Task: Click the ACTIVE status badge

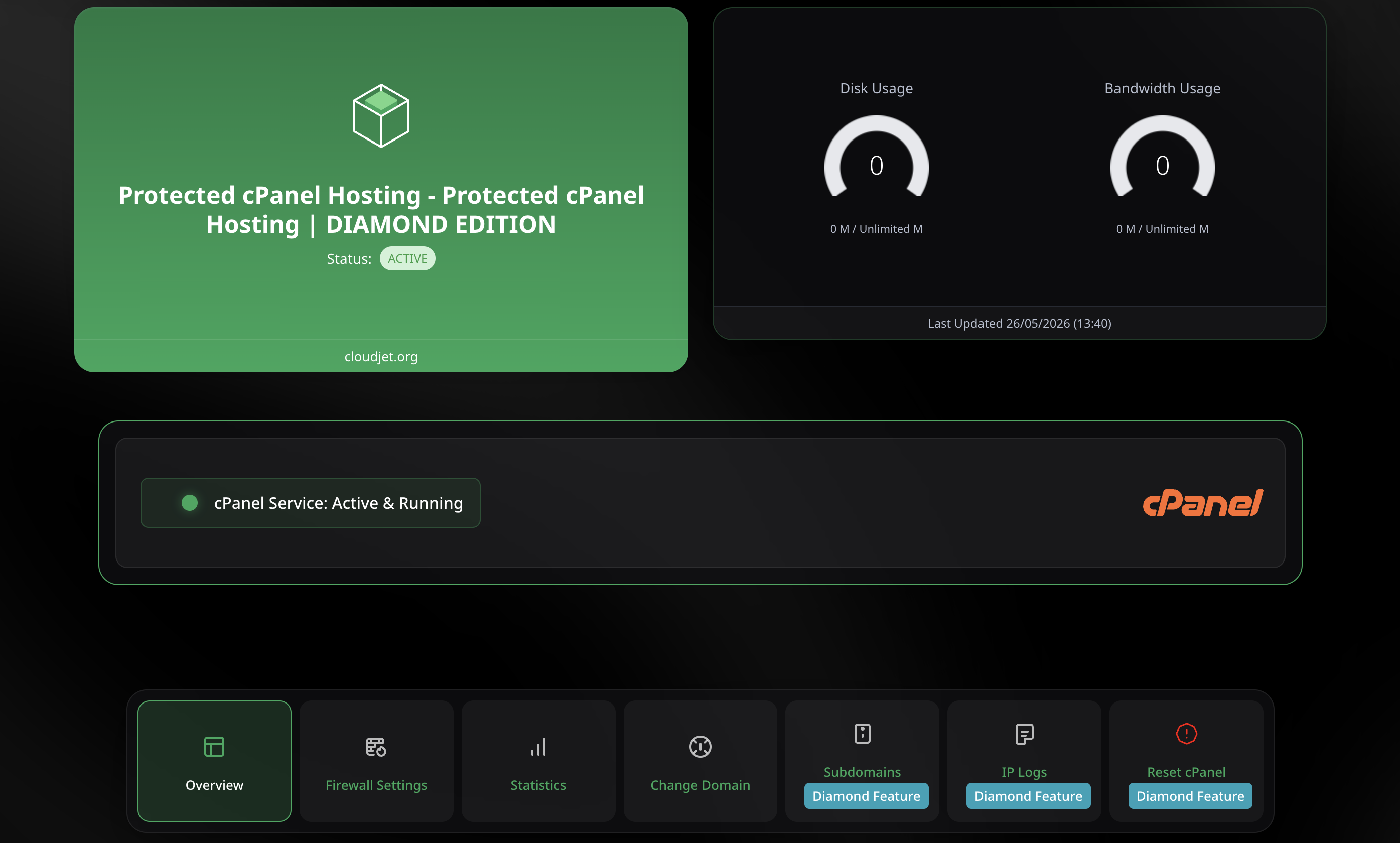Action: click(407, 258)
